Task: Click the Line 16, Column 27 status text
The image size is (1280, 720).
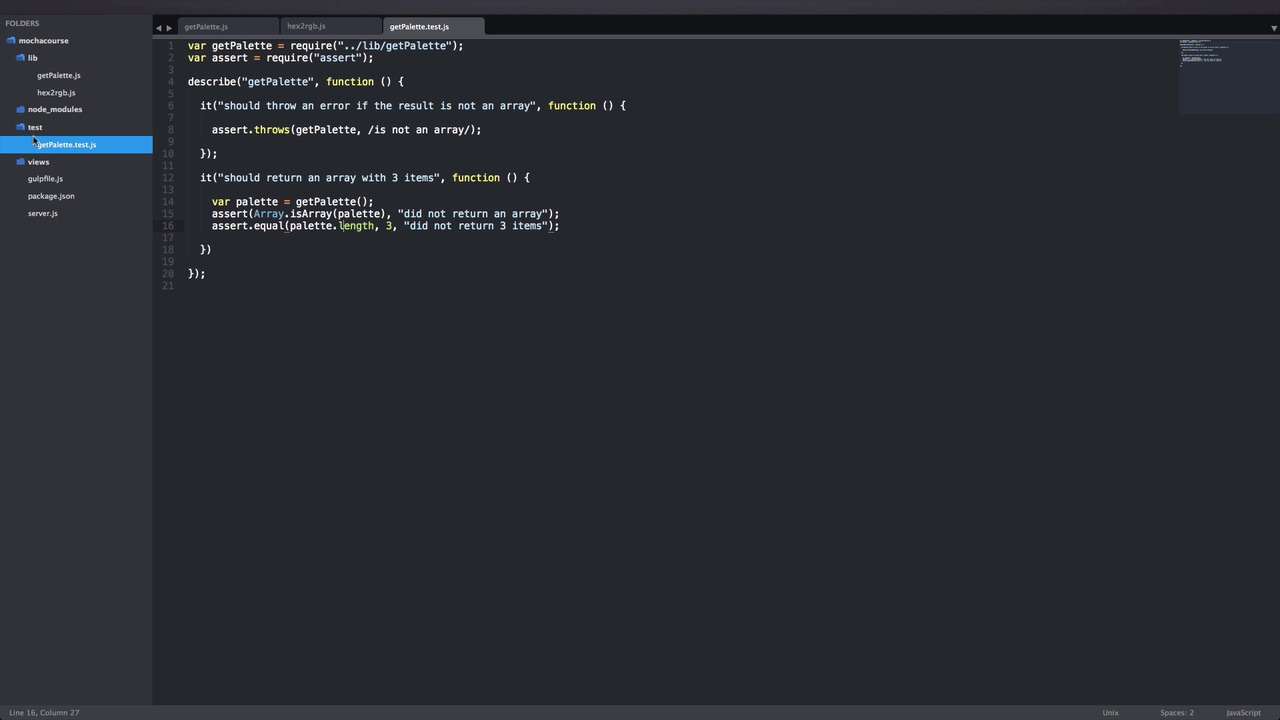Action: [x=44, y=713]
